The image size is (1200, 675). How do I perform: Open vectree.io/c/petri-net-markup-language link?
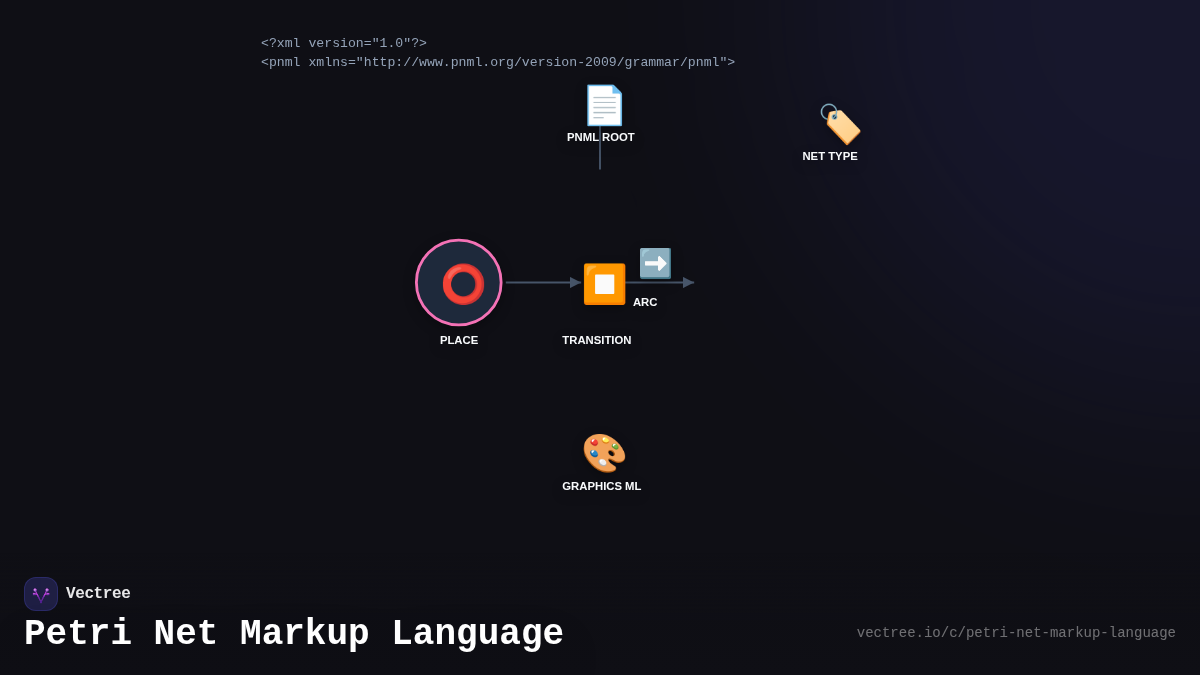(1016, 632)
